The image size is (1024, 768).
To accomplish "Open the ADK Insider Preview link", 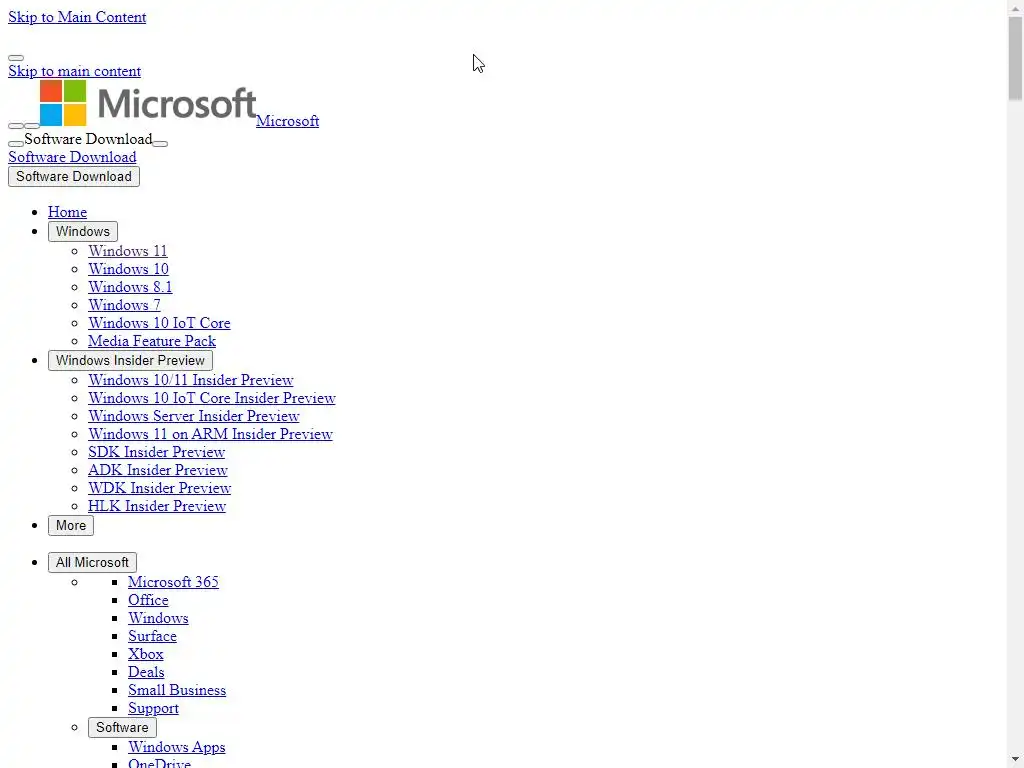I will tap(158, 470).
